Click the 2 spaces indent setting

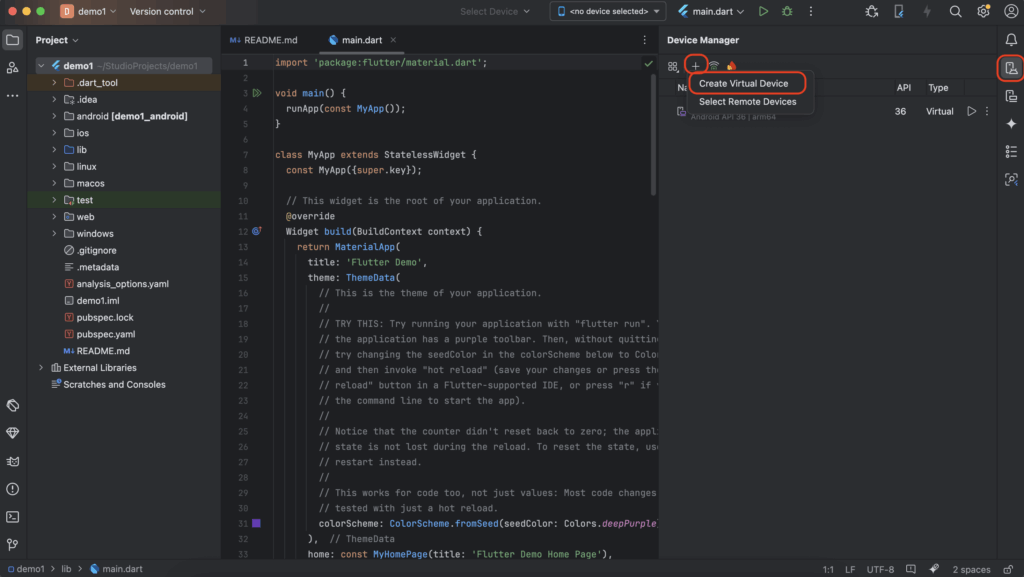pos(971,569)
